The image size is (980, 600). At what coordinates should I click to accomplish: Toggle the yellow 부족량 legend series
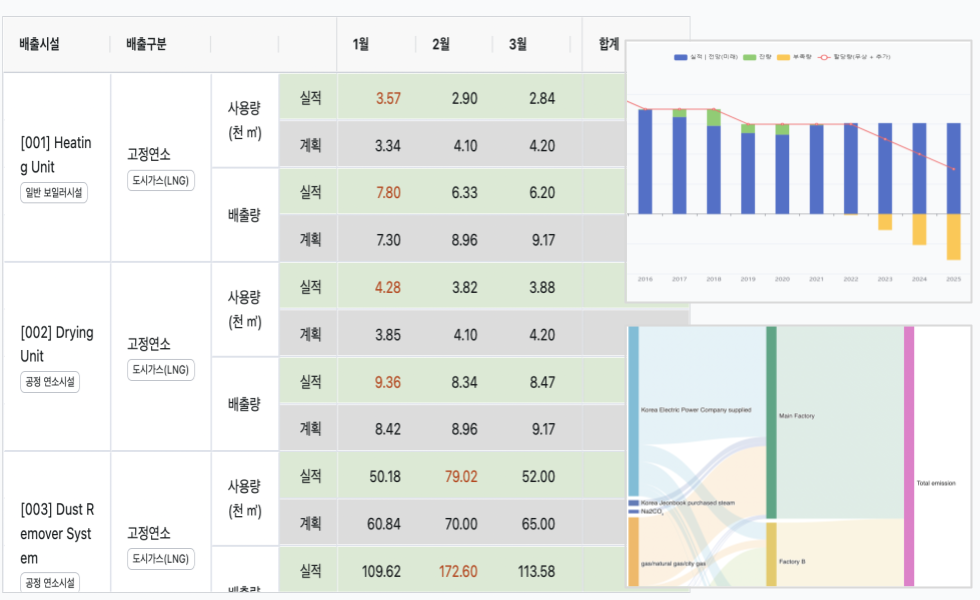point(794,57)
